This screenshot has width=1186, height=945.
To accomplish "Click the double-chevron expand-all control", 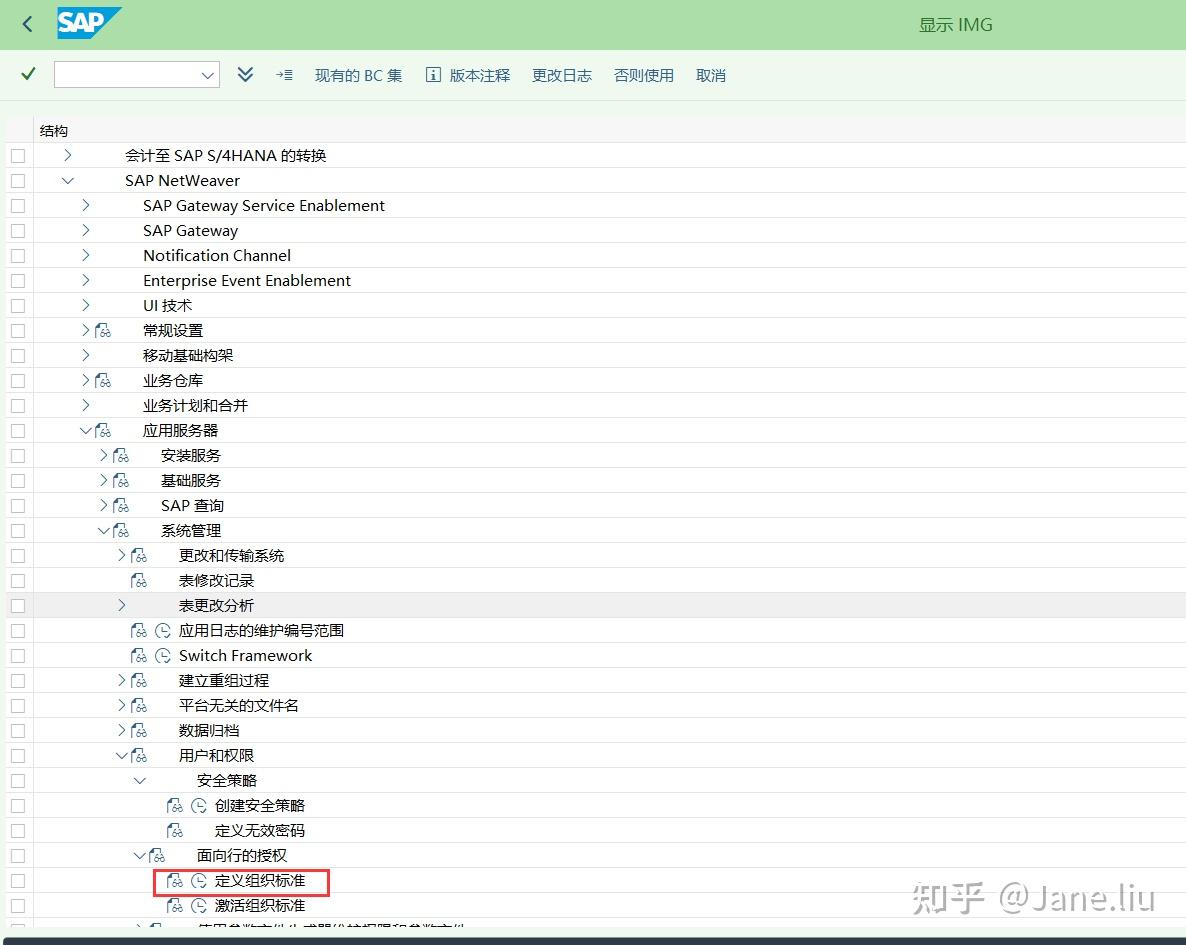I will pyautogui.click(x=246, y=74).
